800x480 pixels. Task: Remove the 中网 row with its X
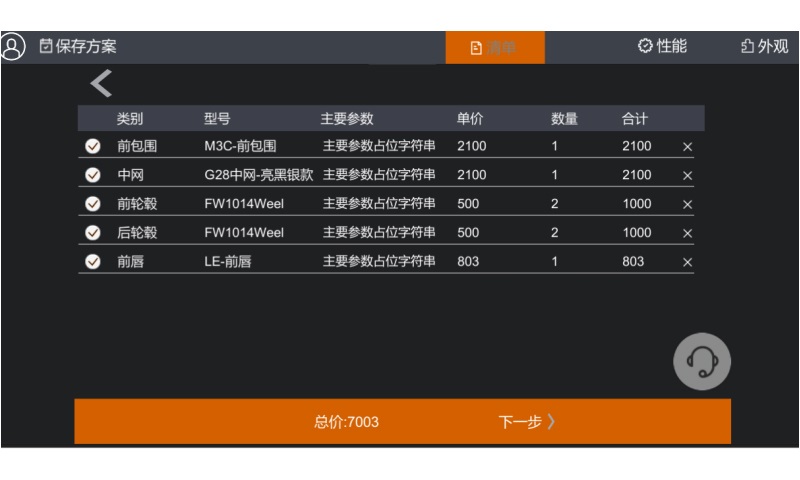[687, 175]
